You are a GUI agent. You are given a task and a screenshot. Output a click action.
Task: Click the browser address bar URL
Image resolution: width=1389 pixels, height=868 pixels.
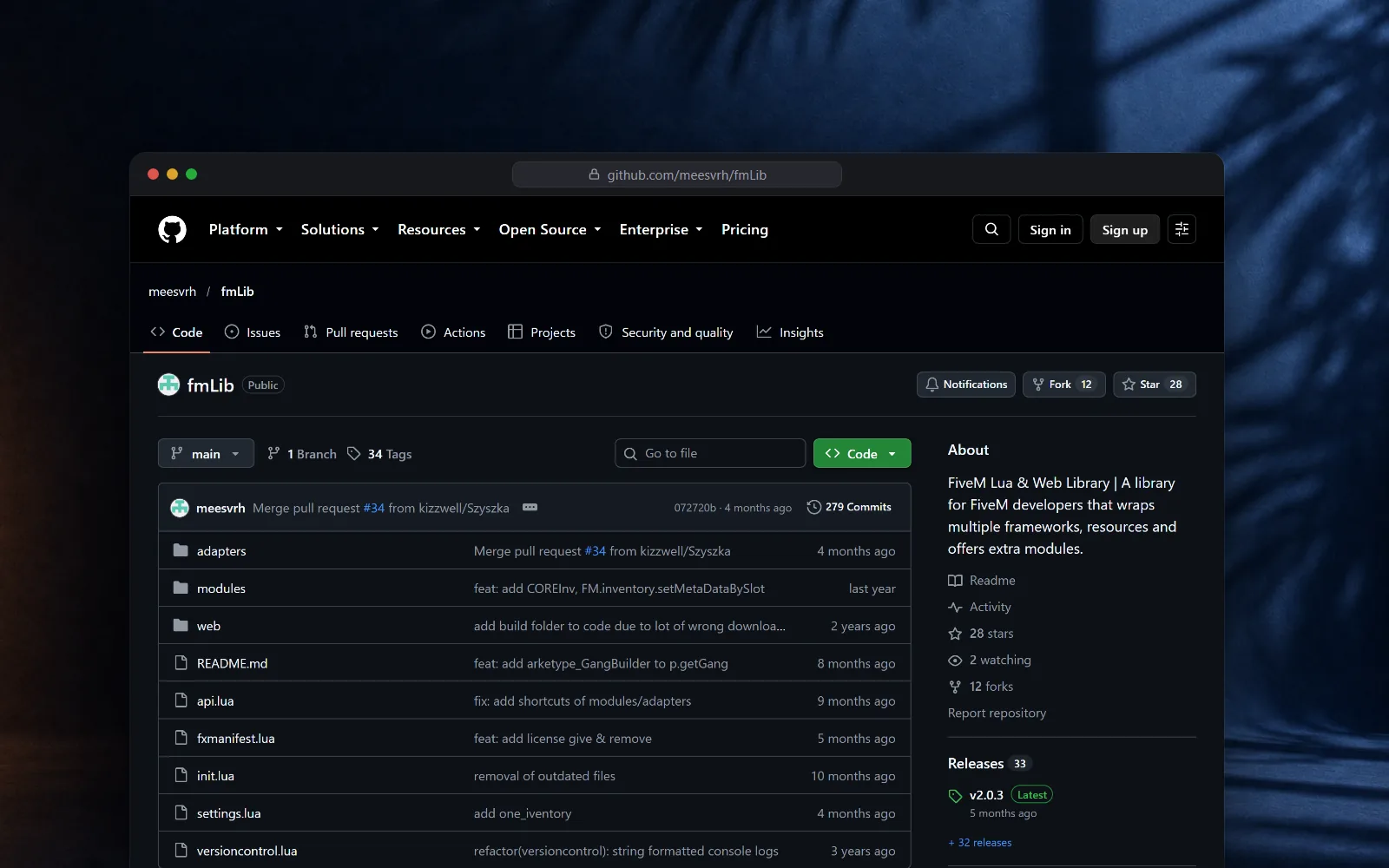click(x=677, y=174)
